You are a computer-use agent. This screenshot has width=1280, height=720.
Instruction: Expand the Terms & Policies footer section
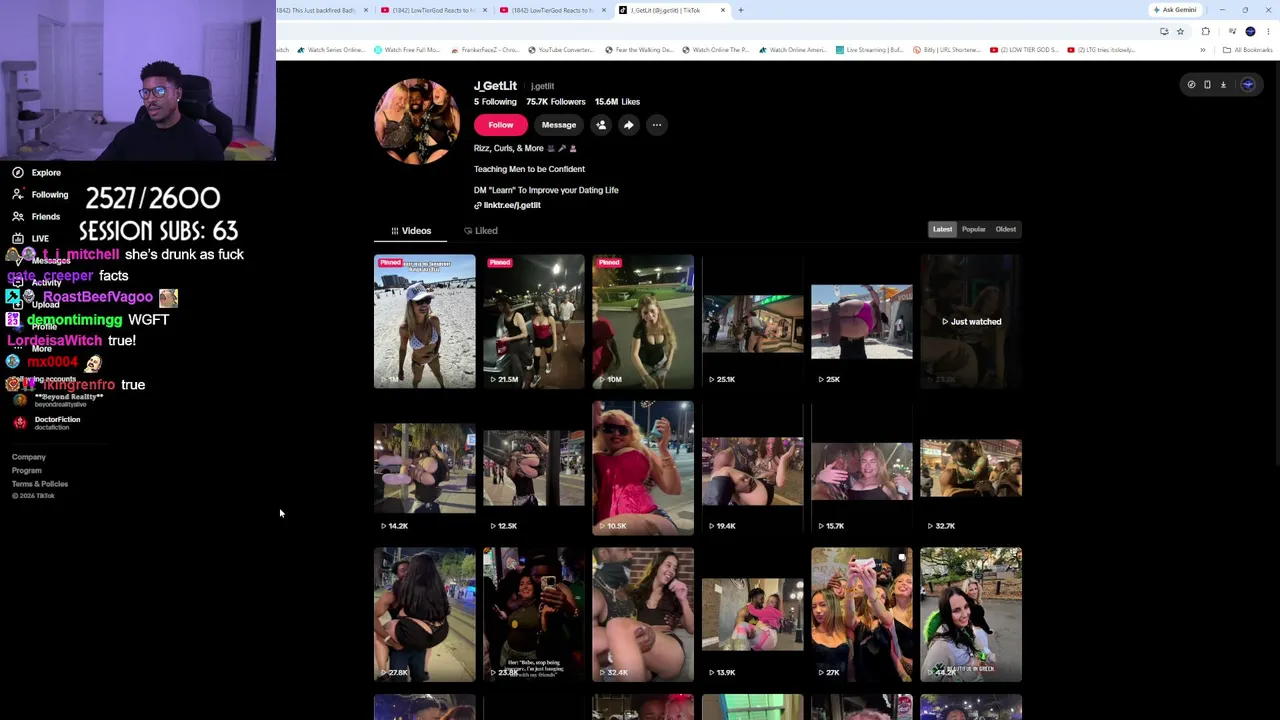tap(40, 484)
